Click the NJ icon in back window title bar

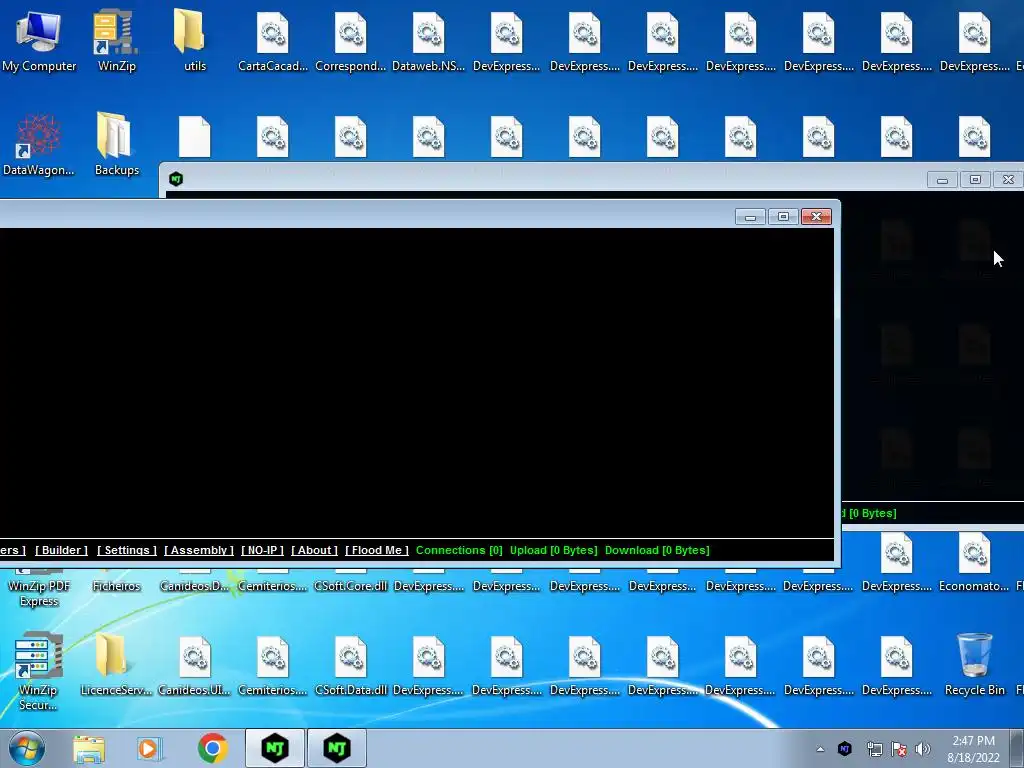point(176,179)
